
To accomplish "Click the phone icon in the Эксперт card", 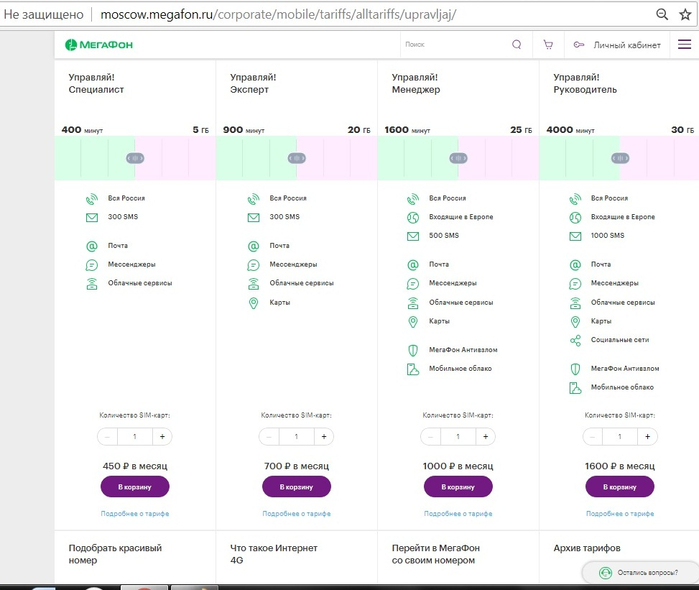I will pos(253,198).
